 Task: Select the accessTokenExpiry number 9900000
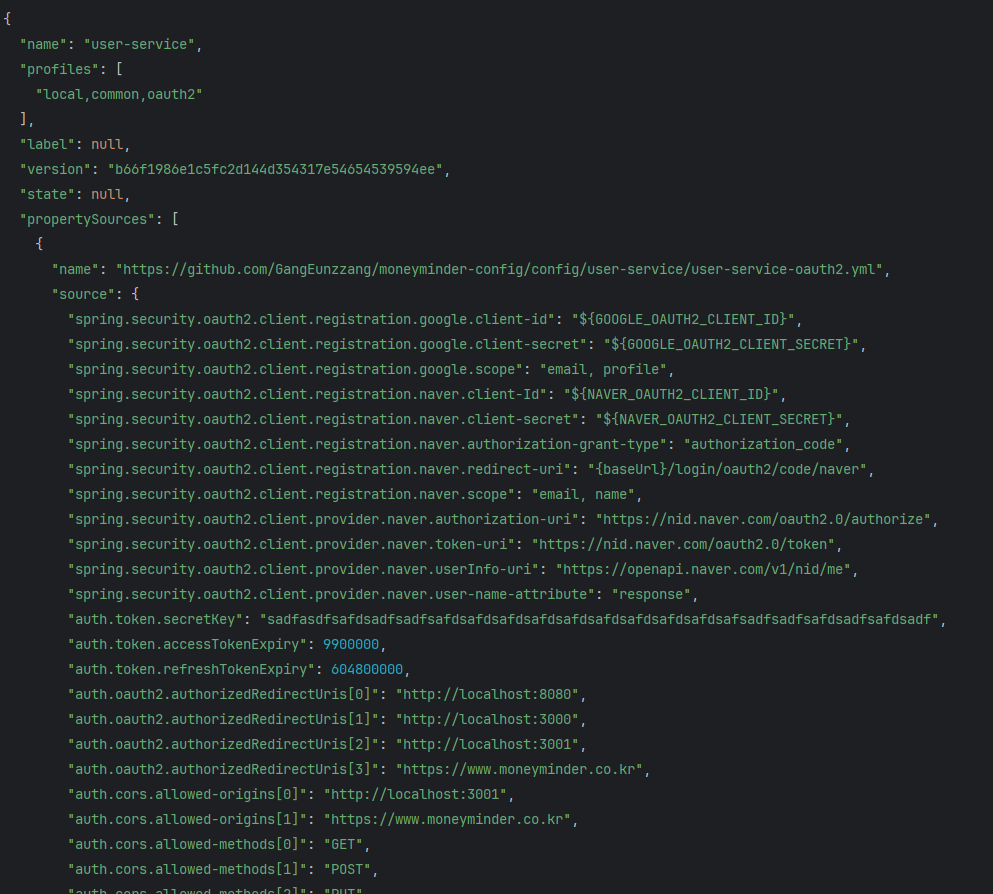coord(351,645)
